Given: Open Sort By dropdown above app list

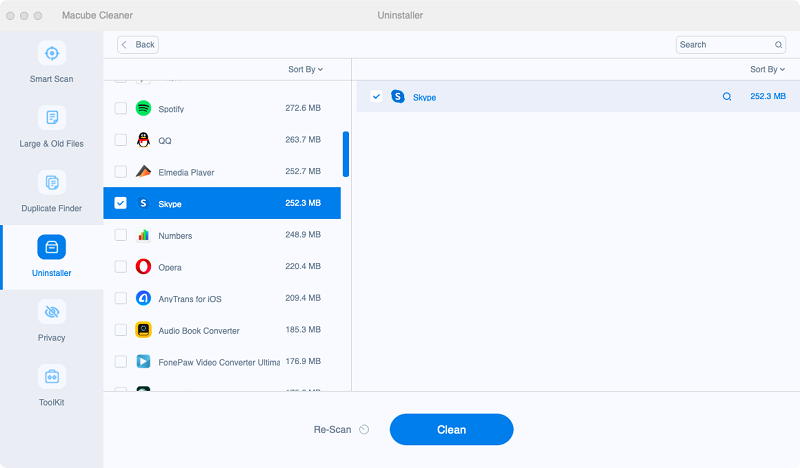Looking at the screenshot, I should coord(305,69).
